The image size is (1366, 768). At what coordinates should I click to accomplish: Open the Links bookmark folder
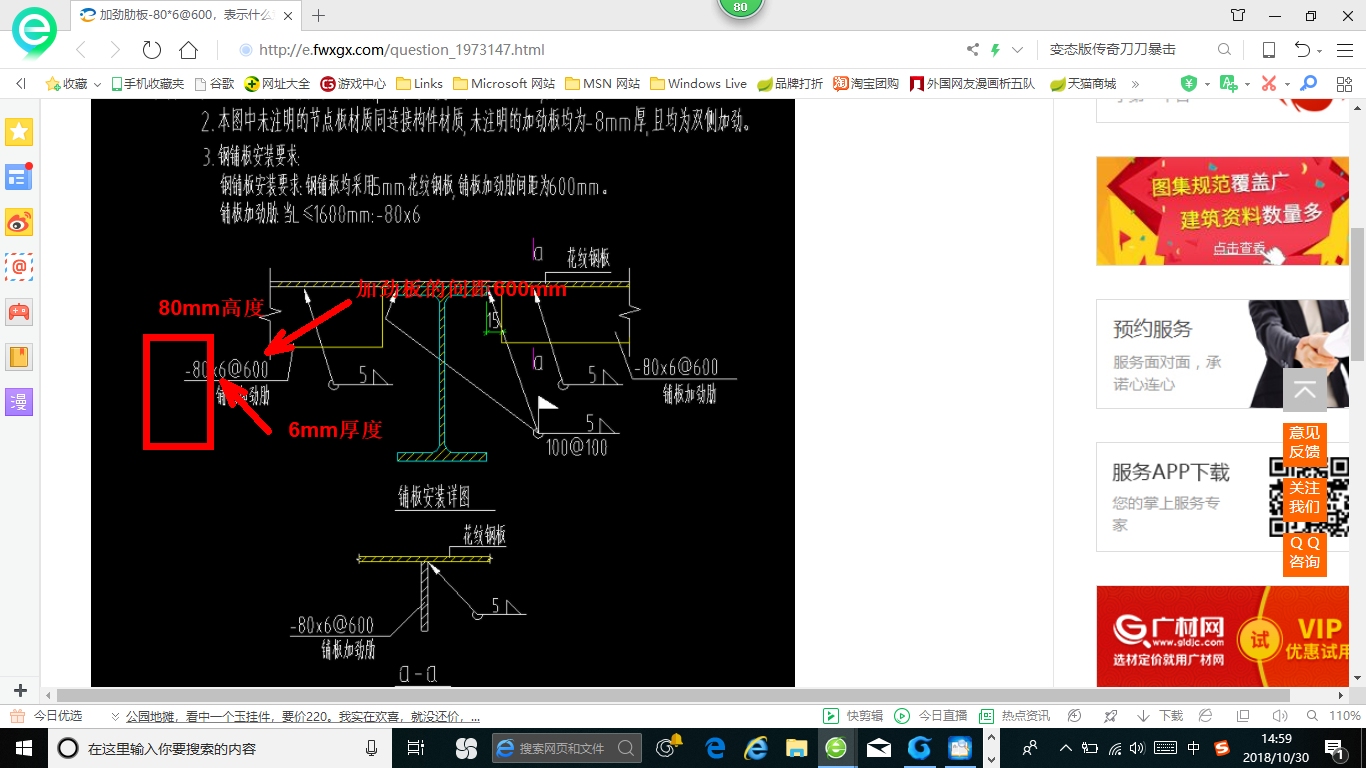(x=420, y=84)
